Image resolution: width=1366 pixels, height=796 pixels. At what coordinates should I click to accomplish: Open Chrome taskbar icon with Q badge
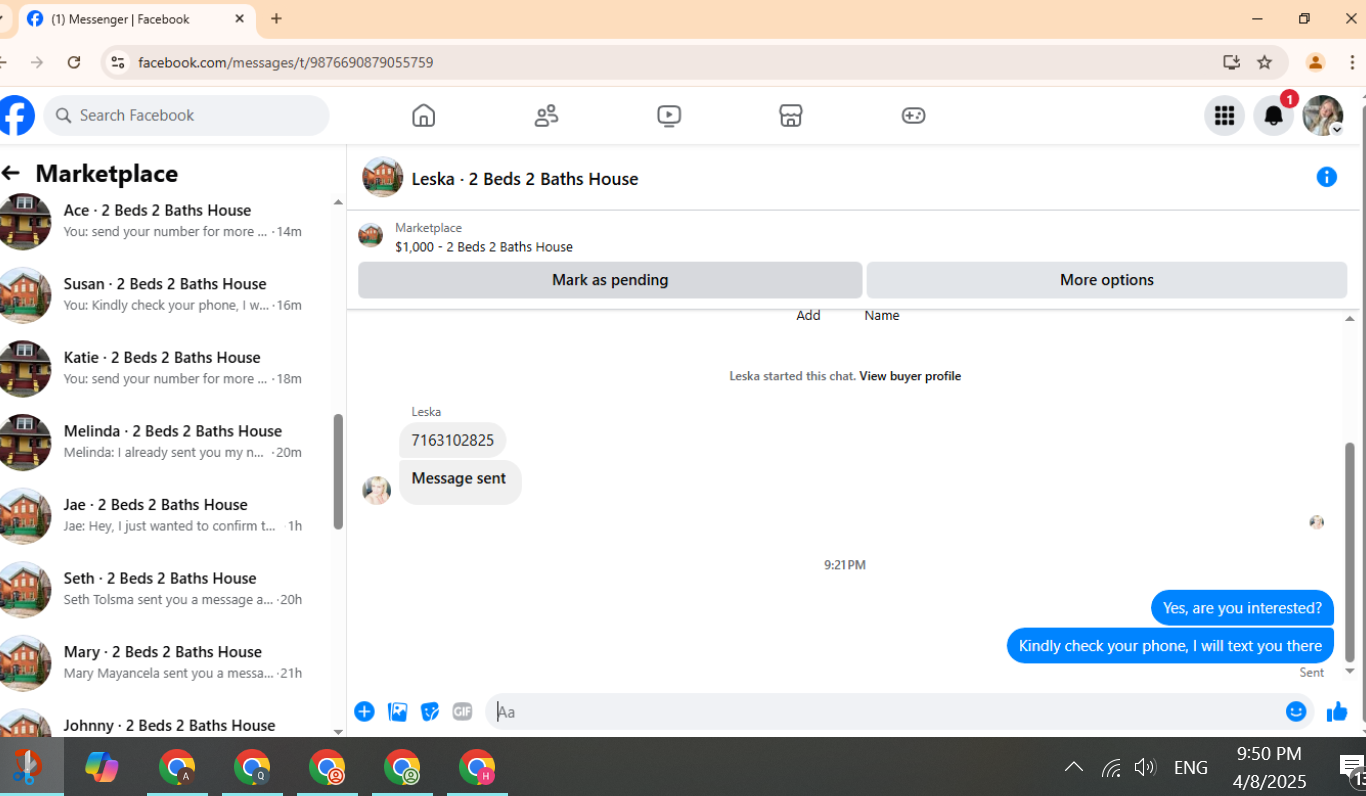(x=252, y=767)
